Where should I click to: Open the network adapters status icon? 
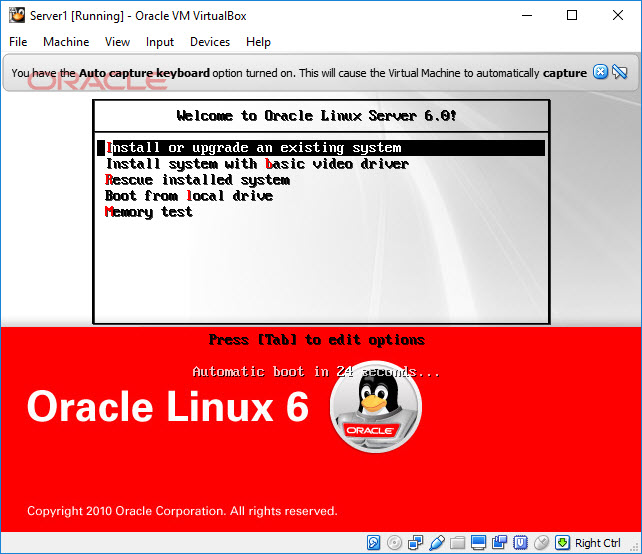pyautogui.click(x=416, y=543)
